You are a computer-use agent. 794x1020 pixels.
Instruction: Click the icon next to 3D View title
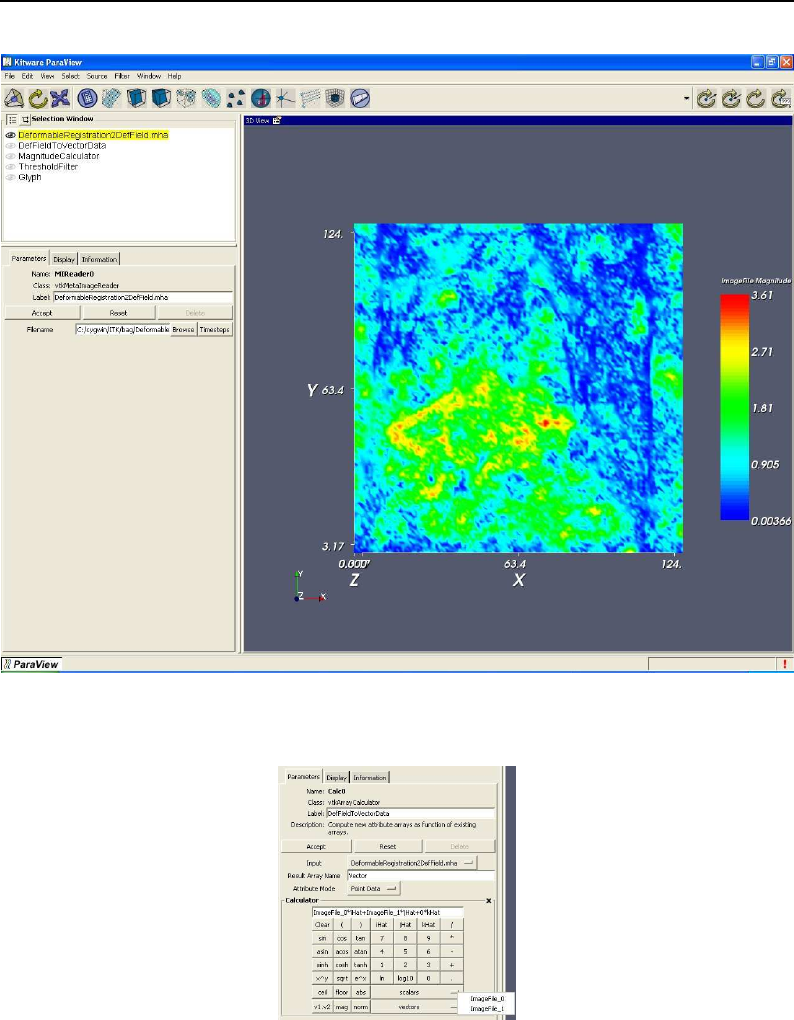click(x=277, y=120)
